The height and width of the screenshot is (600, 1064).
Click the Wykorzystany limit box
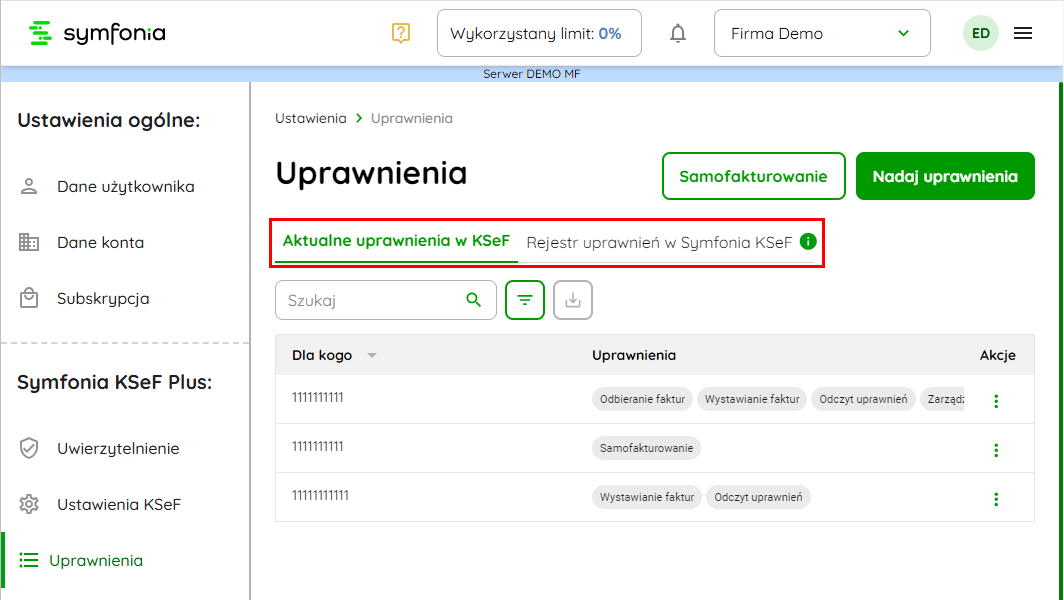(x=539, y=33)
